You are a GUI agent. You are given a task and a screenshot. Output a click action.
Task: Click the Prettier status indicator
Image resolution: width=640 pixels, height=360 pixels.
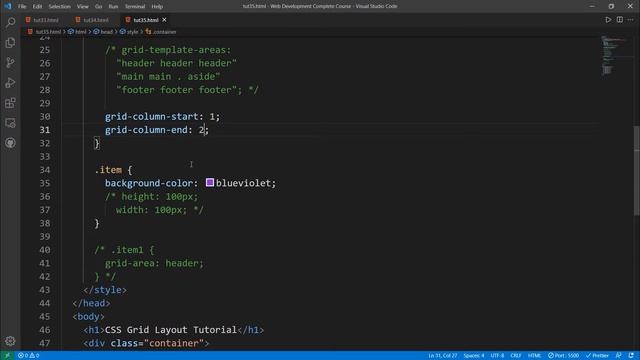(597, 356)
